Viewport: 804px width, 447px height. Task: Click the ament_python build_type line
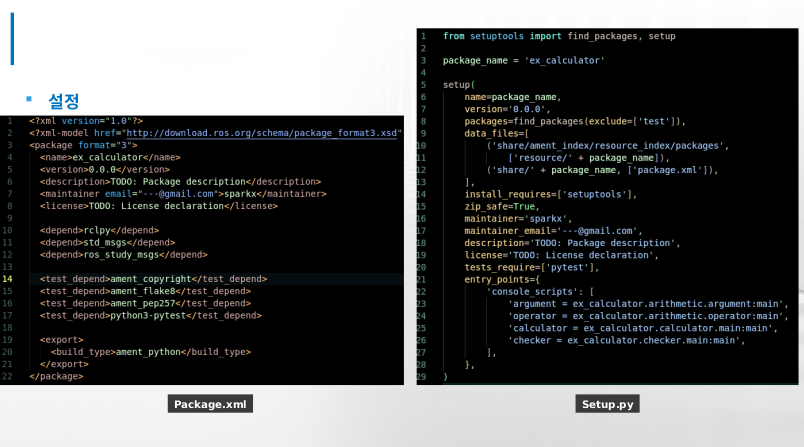151,352
